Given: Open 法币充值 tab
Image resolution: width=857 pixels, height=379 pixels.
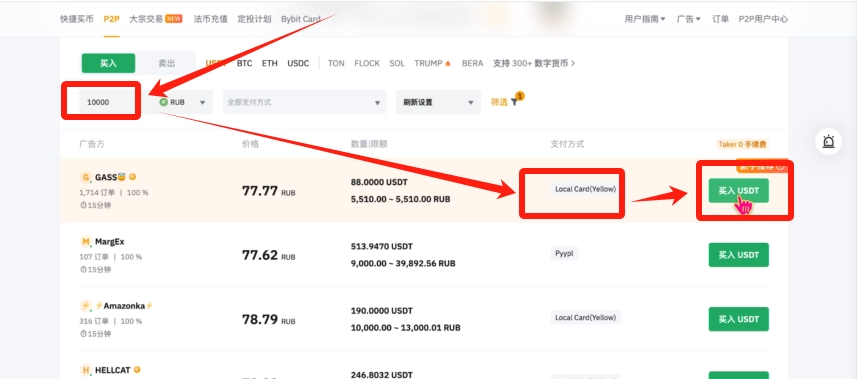Looking at the screenshot, I should pos(210,19).
